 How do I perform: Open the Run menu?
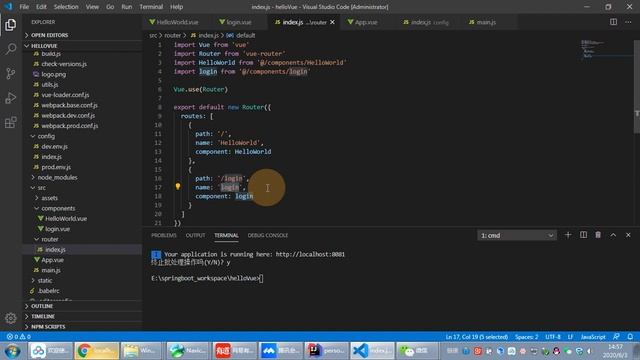pyautogui.click(x=127, y=7)
